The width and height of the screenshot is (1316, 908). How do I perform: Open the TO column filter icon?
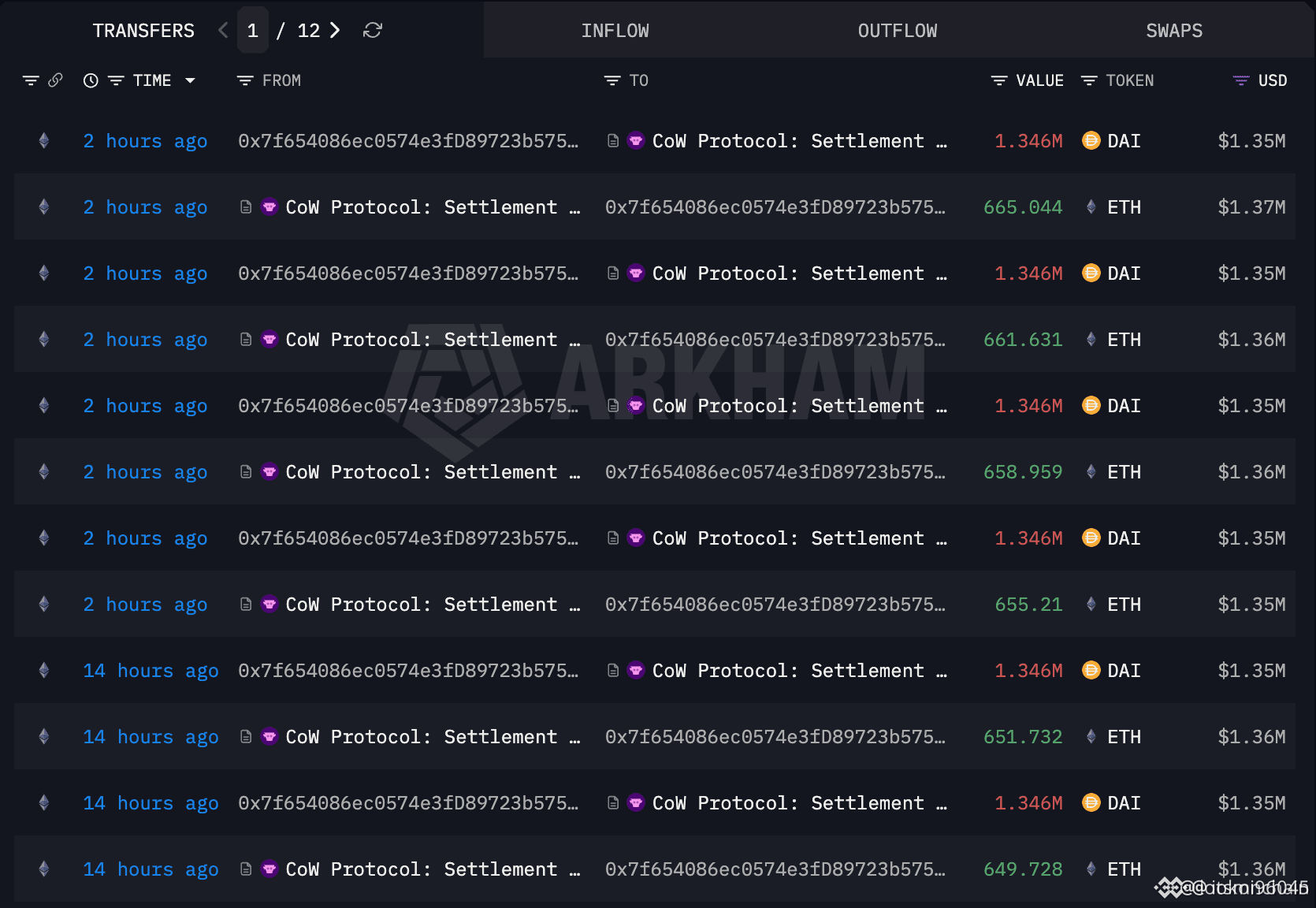pos(612,80)
